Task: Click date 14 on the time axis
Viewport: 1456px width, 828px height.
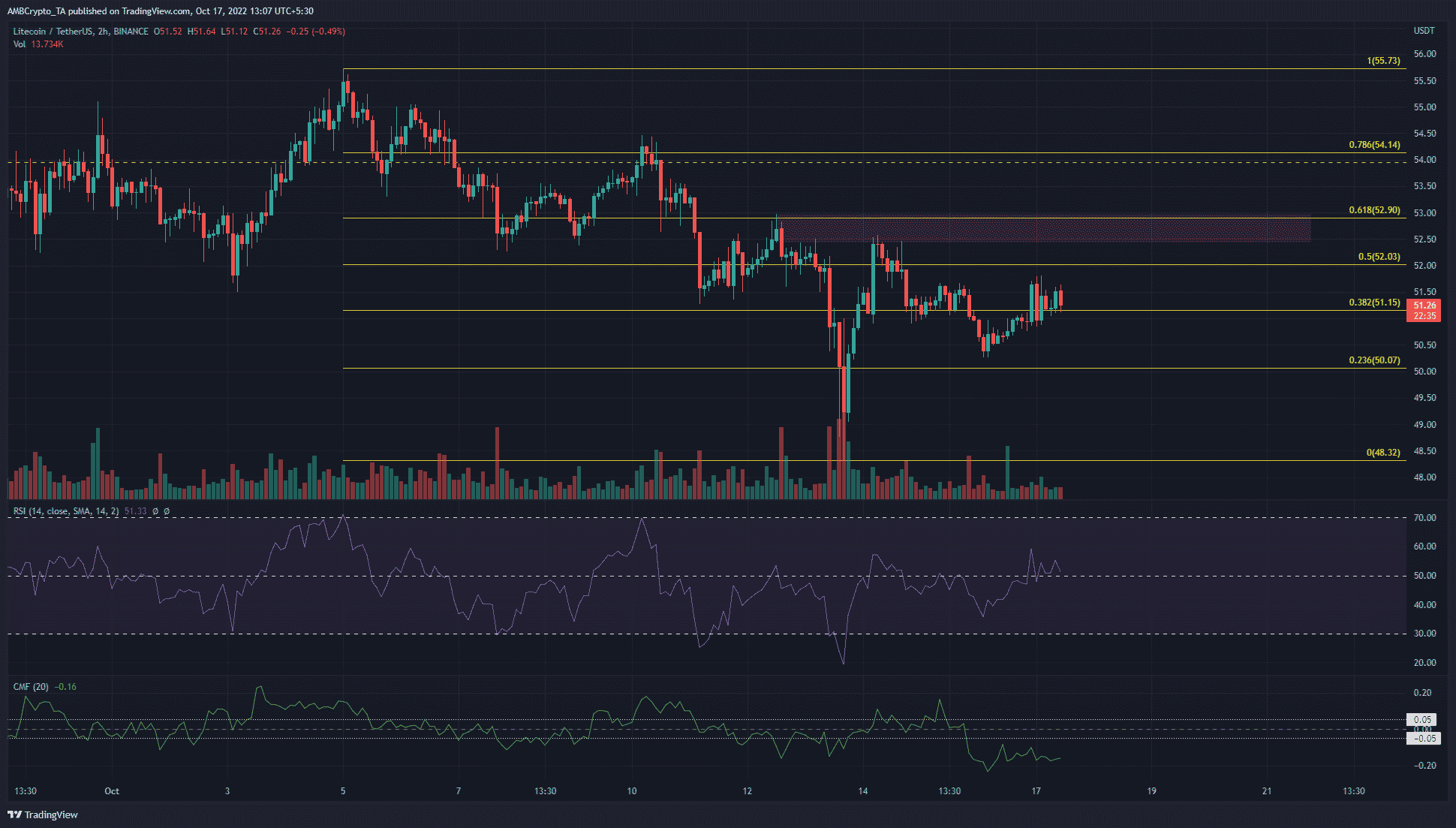Action: (863, 791)
